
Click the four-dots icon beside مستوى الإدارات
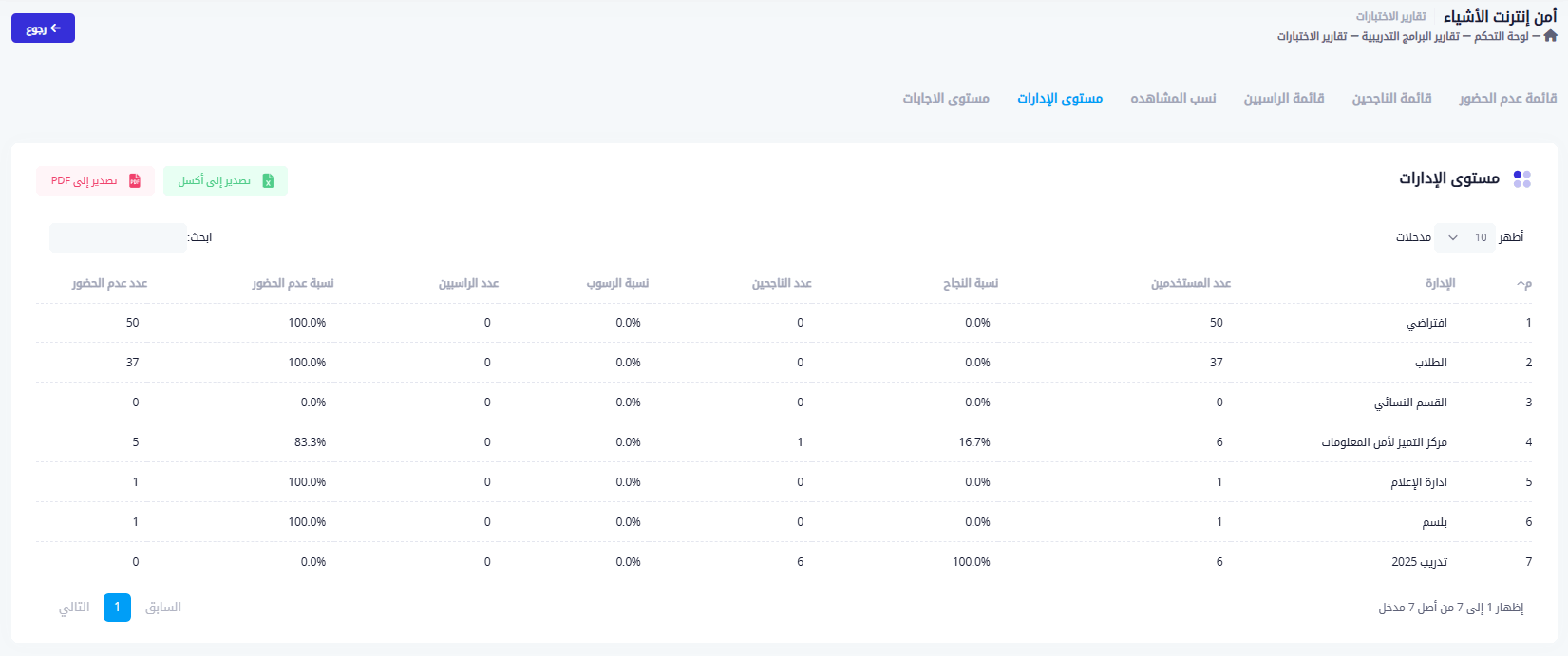point(1521,178)
